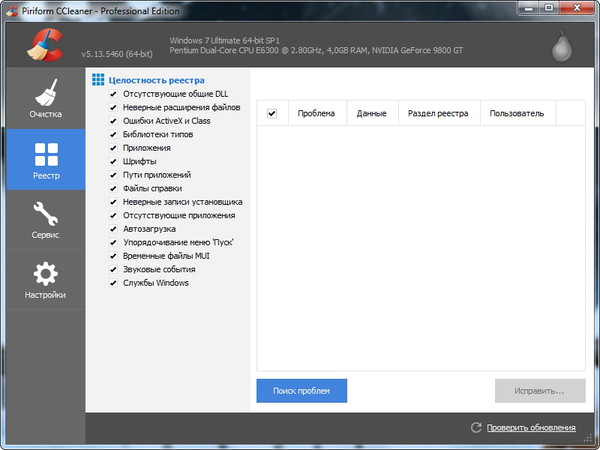
Task: Sort results by Проблема column
Action: [316, 114]
